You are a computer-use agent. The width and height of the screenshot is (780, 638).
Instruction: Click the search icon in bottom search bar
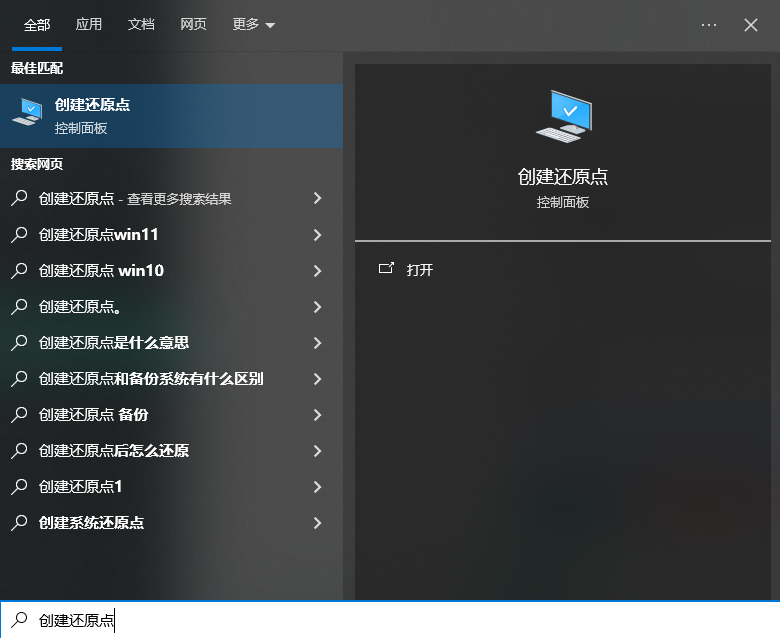(x=19, y=620)
